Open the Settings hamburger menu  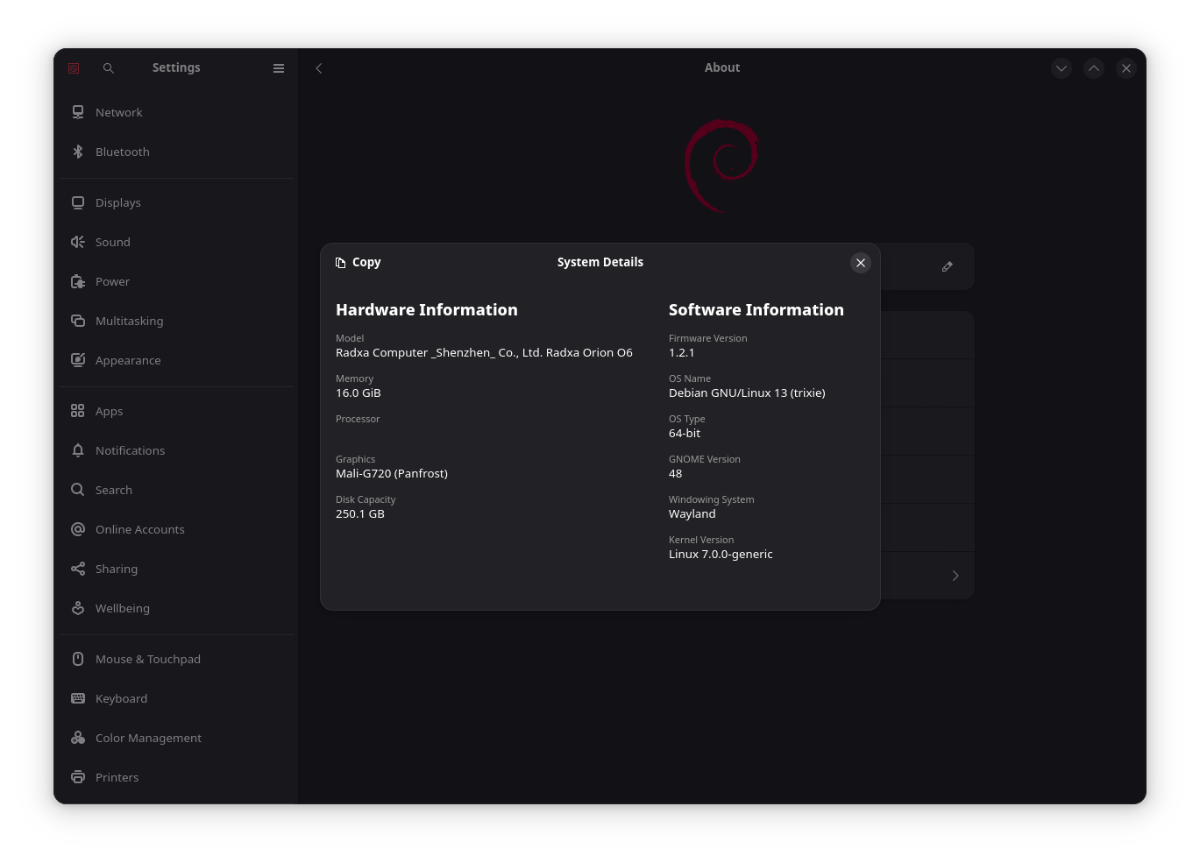point(279,68)
